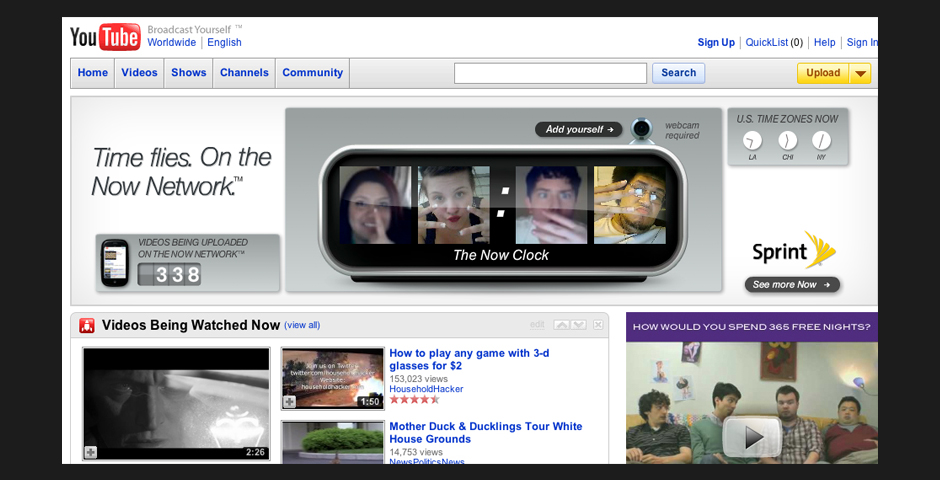
Task: Add 3-d glasses video to QuickList
Action: (x=290, y=402)
